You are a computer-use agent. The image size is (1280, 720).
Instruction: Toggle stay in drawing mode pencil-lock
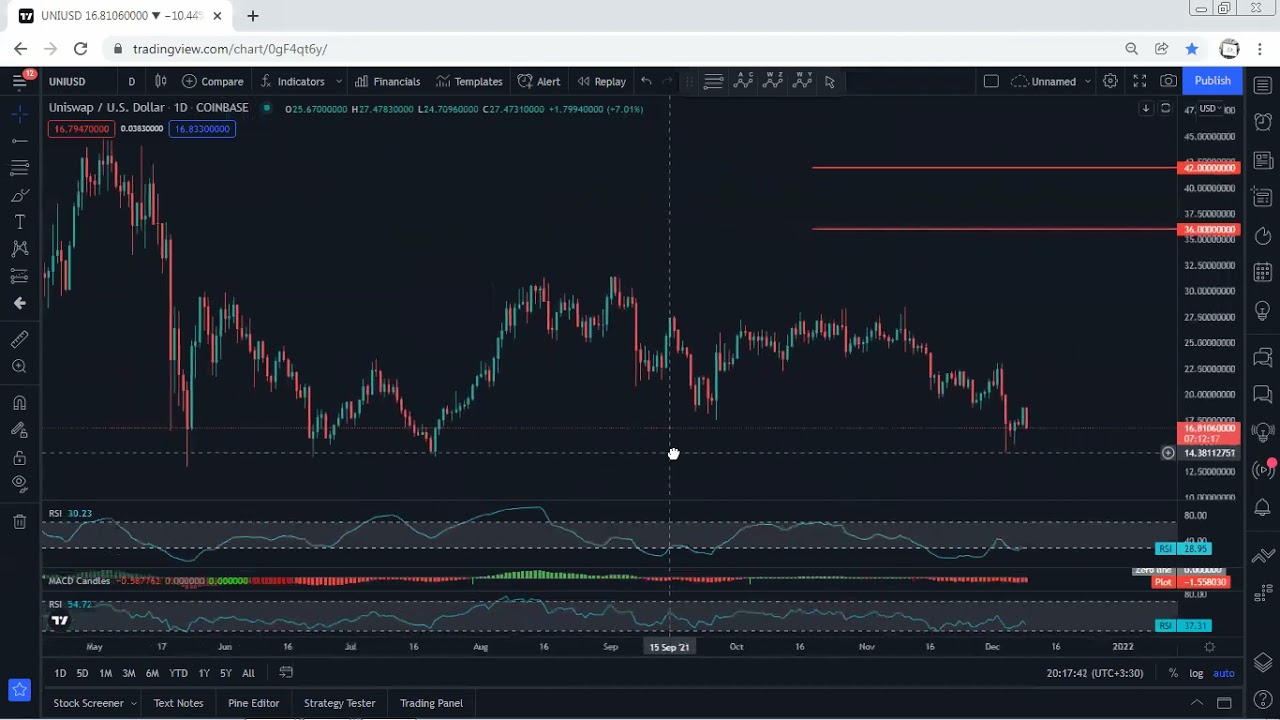coord(19,430)
